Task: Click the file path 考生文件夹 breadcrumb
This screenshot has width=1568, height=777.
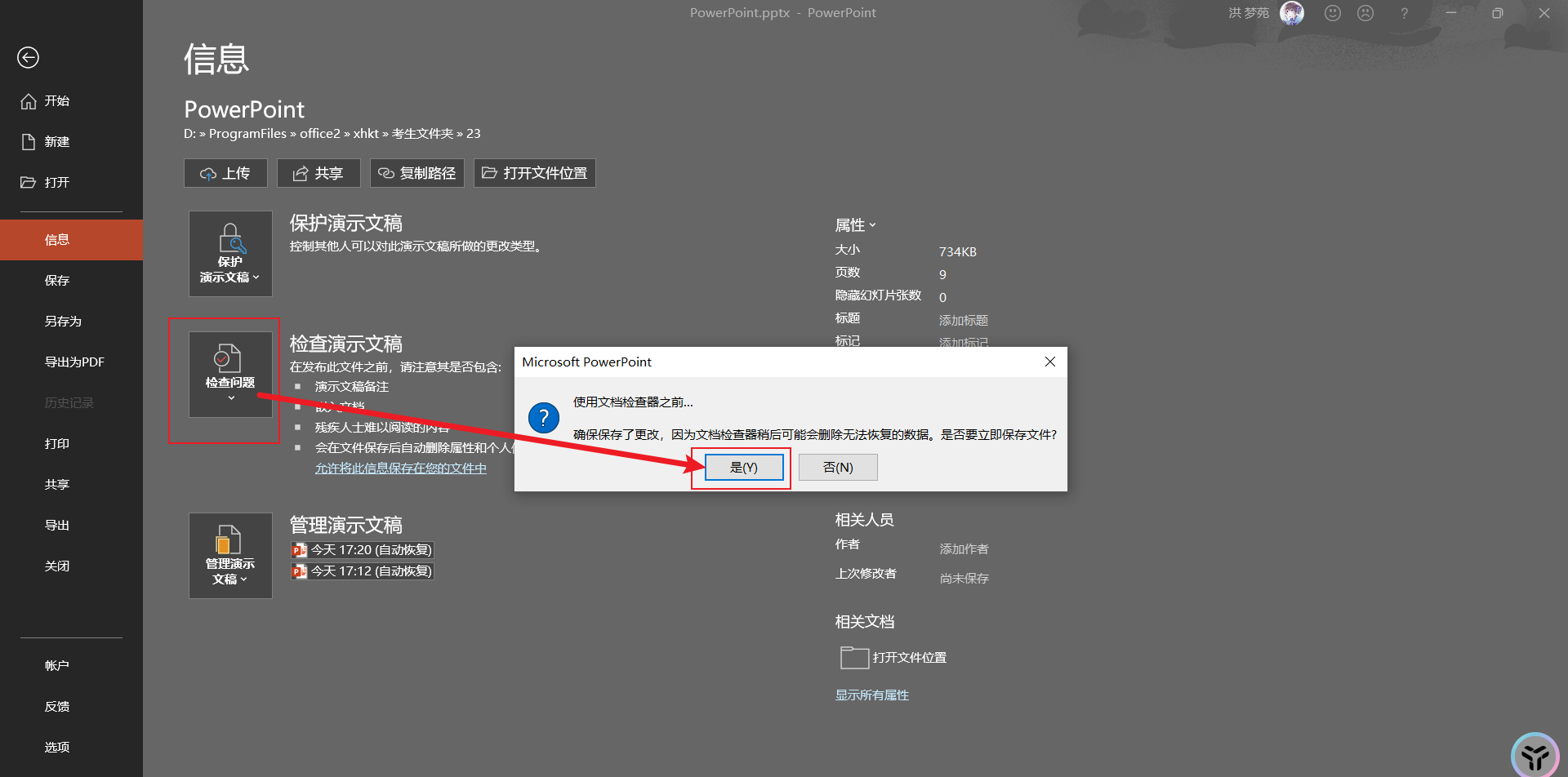Action: point(422,134)
